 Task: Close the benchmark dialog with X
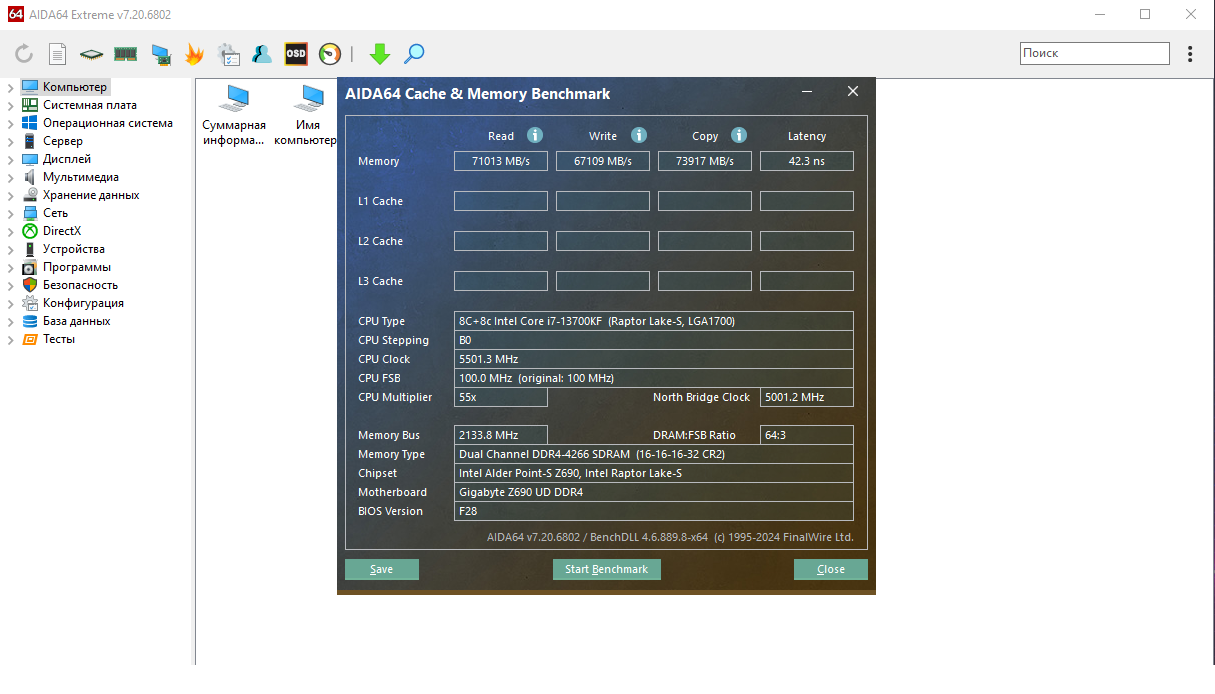click(853, 91)
